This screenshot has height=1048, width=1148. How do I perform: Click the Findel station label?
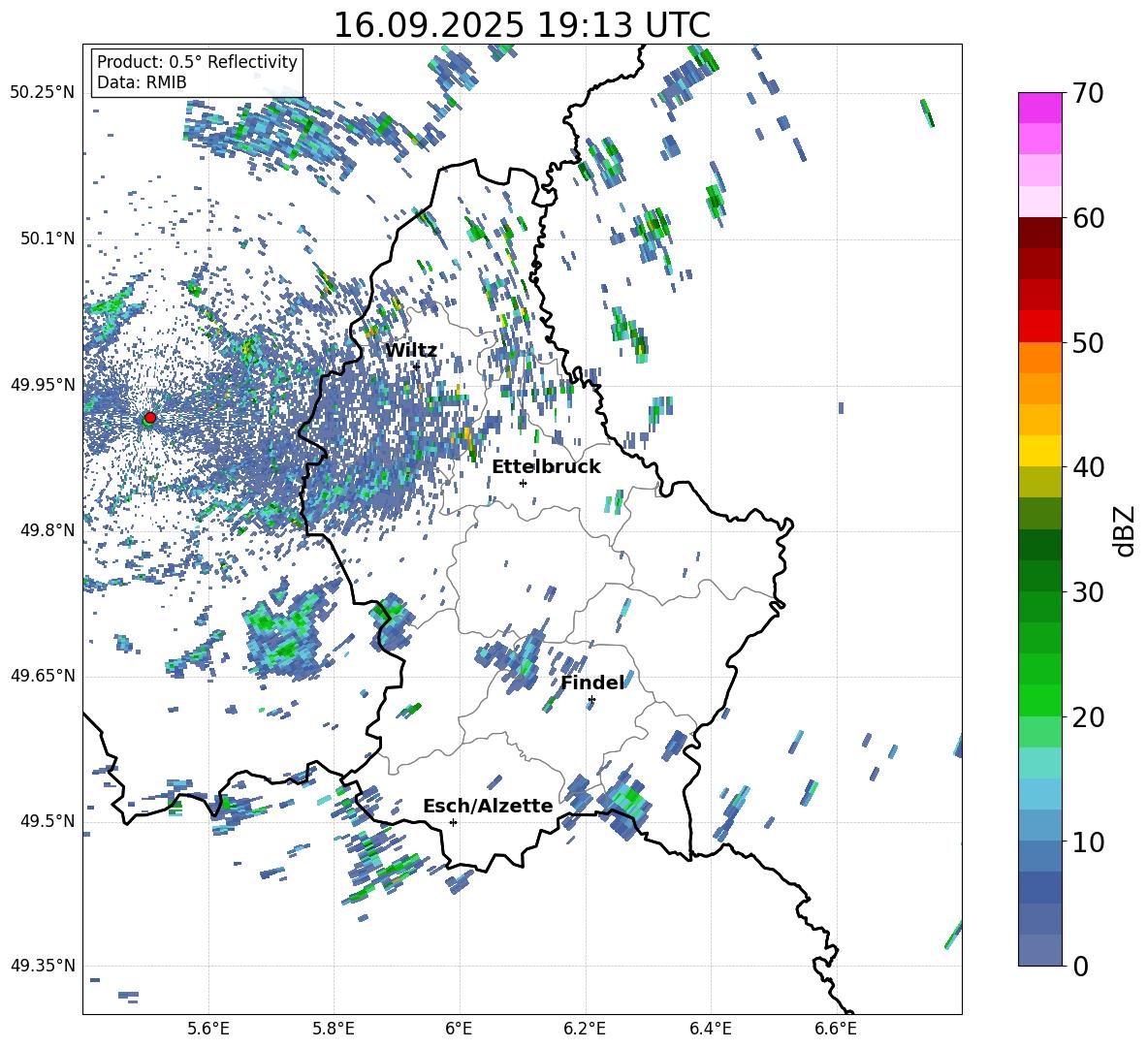tap(592, 683)
